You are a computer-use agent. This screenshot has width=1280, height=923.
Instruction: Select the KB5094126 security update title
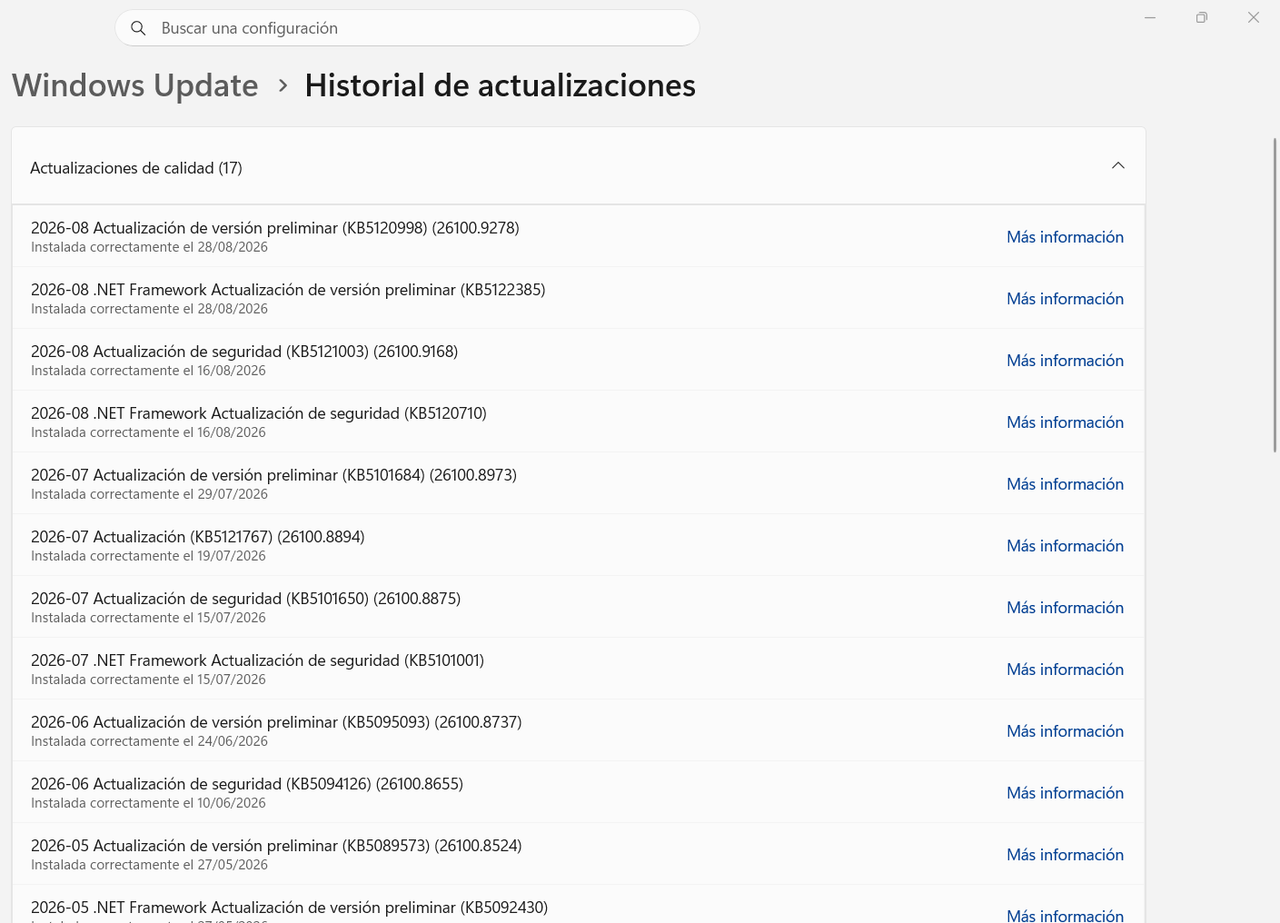click(x=247, y=784)
